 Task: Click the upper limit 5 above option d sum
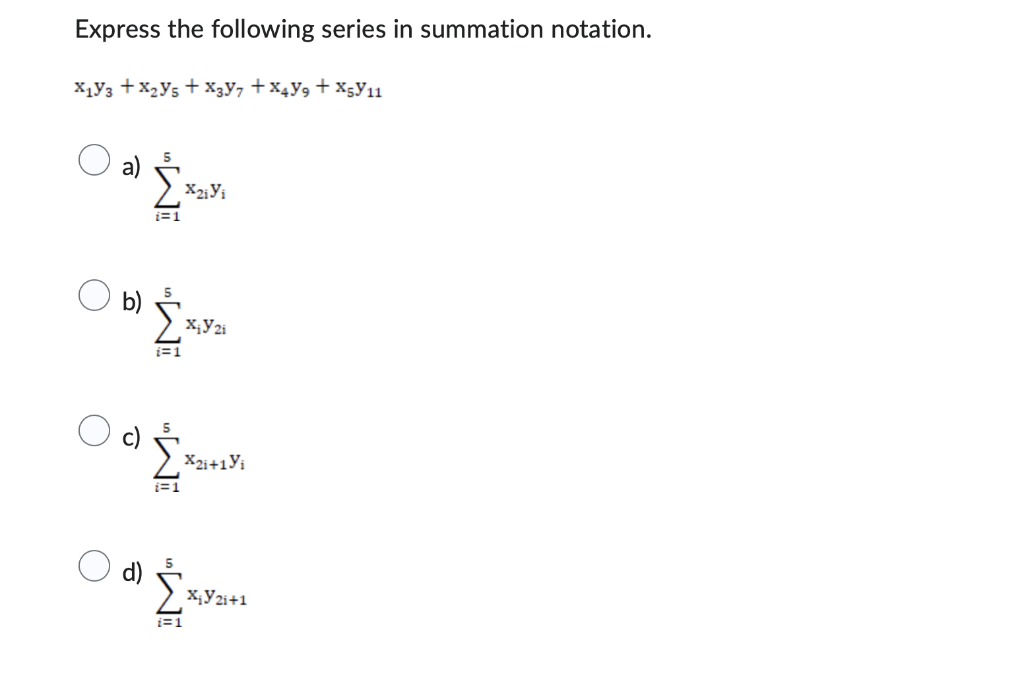[x=167, y=562]
